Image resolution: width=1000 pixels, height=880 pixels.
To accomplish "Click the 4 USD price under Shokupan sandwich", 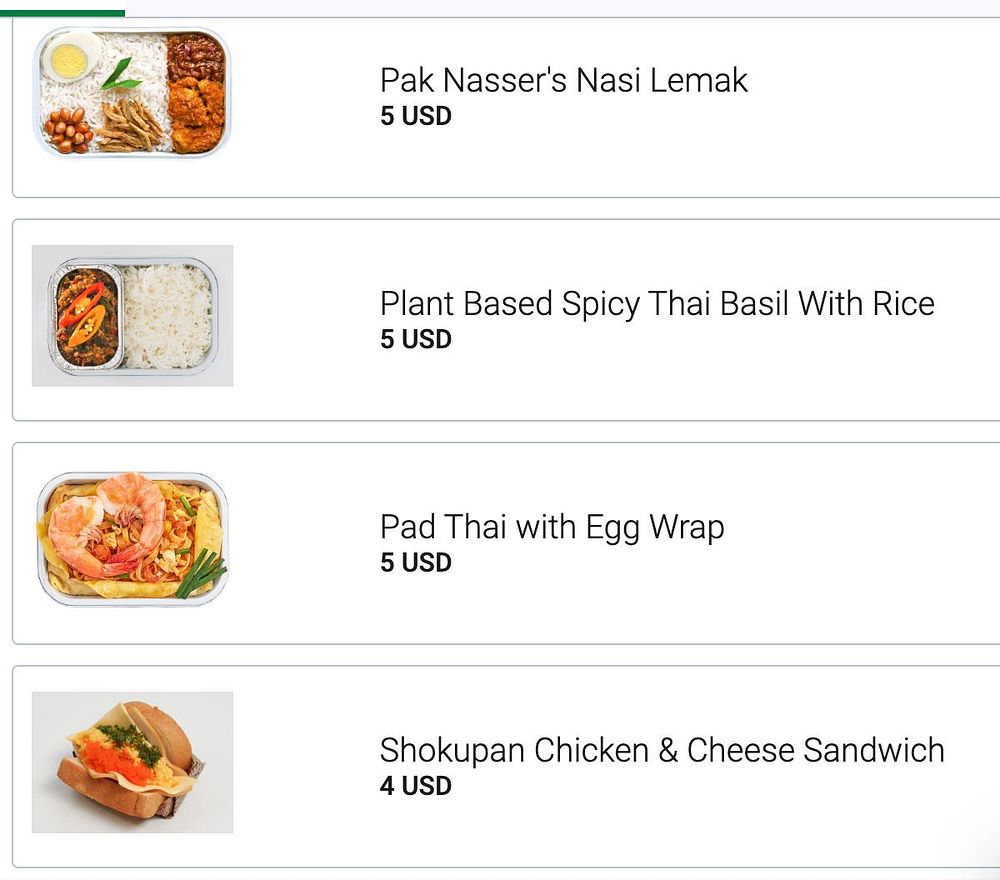I will [416, 785].
